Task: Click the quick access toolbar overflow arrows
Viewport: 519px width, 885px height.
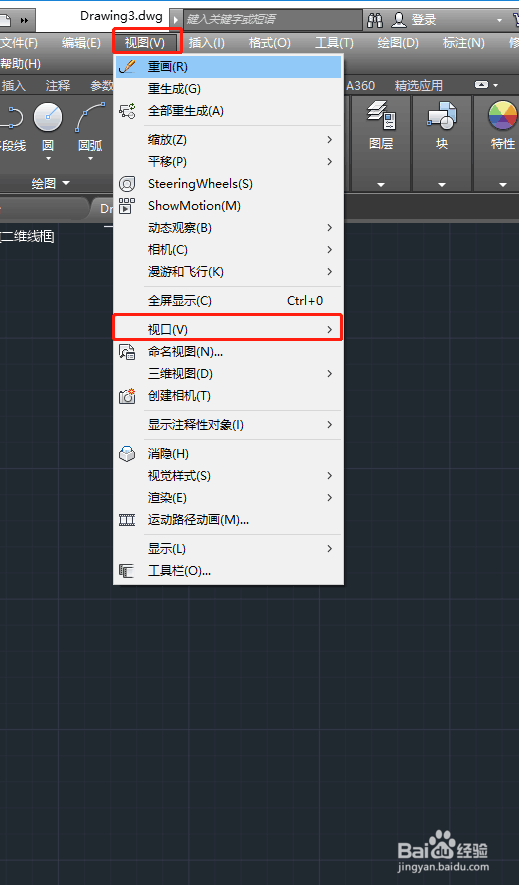Action: point(24,20)
